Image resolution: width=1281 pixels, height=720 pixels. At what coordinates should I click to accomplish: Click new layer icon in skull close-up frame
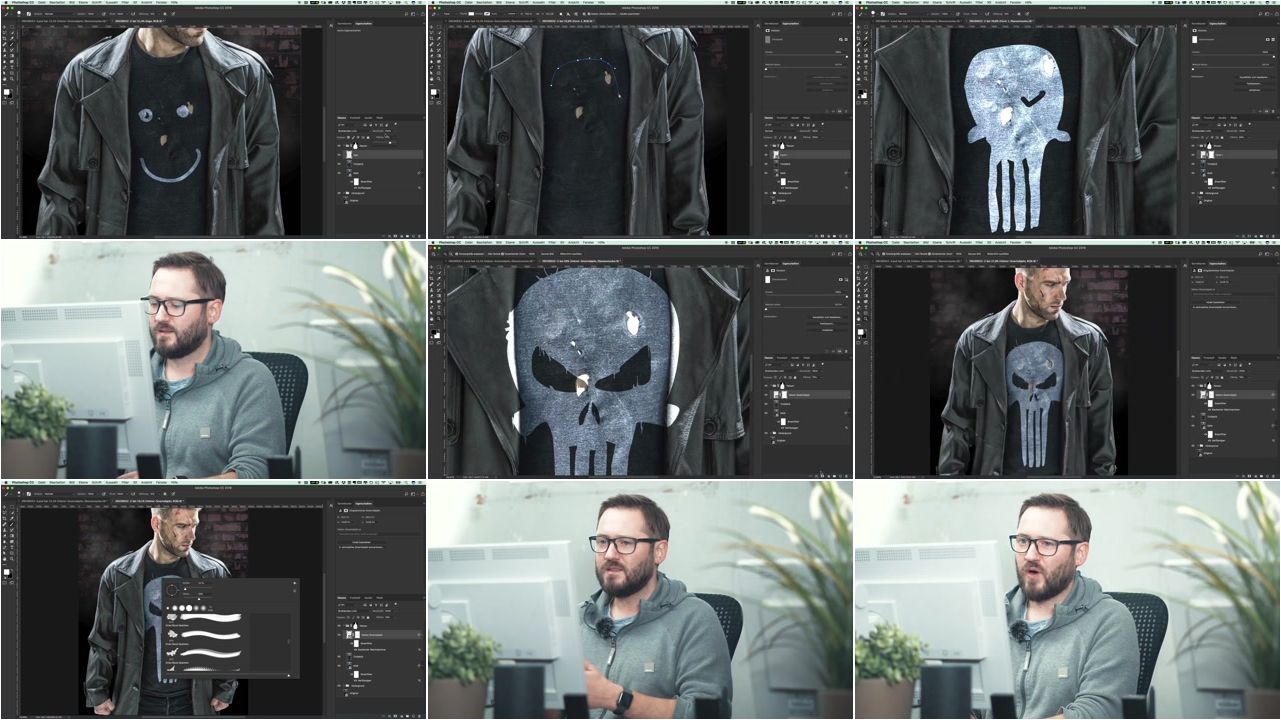pos(841,475)
